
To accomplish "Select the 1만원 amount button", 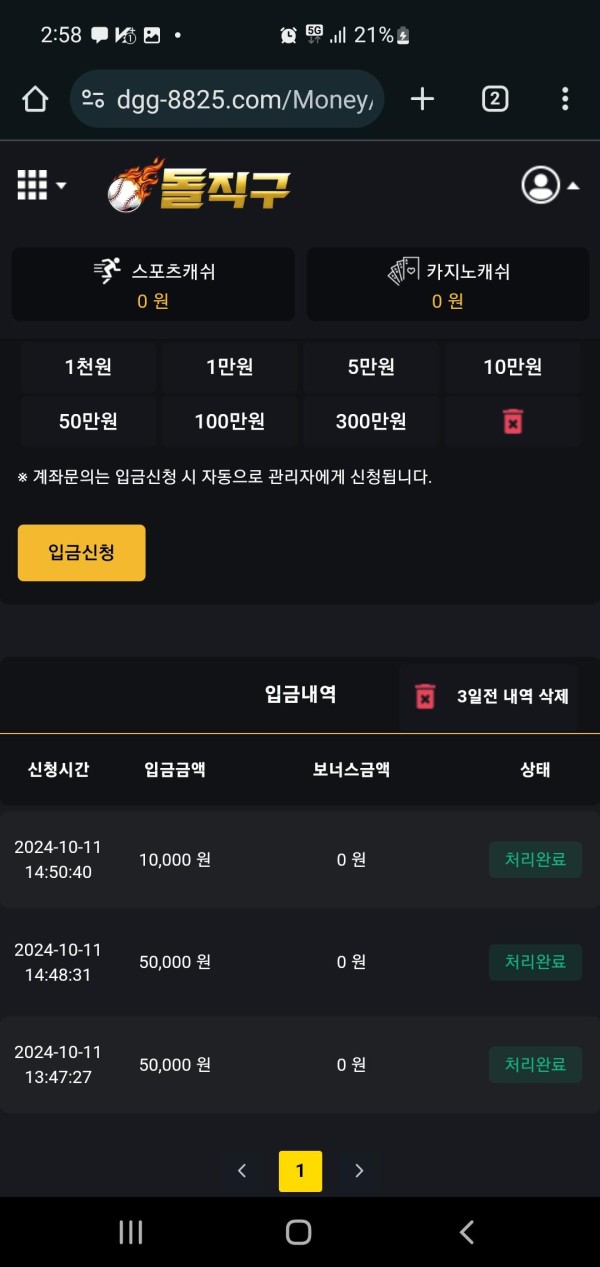I will coord(229,367).
